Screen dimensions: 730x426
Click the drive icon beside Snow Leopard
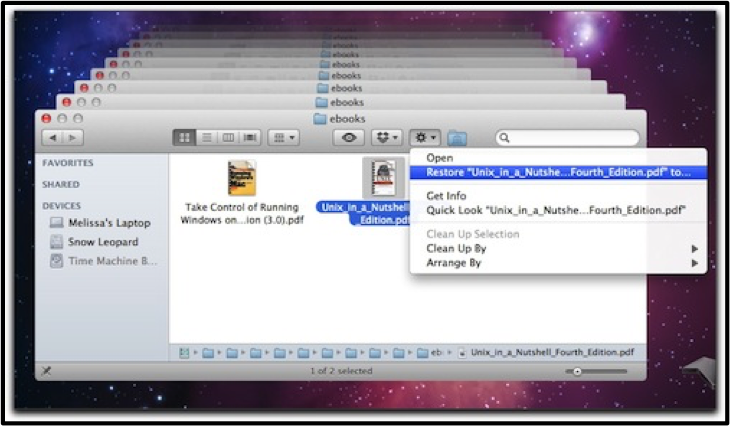56,242
